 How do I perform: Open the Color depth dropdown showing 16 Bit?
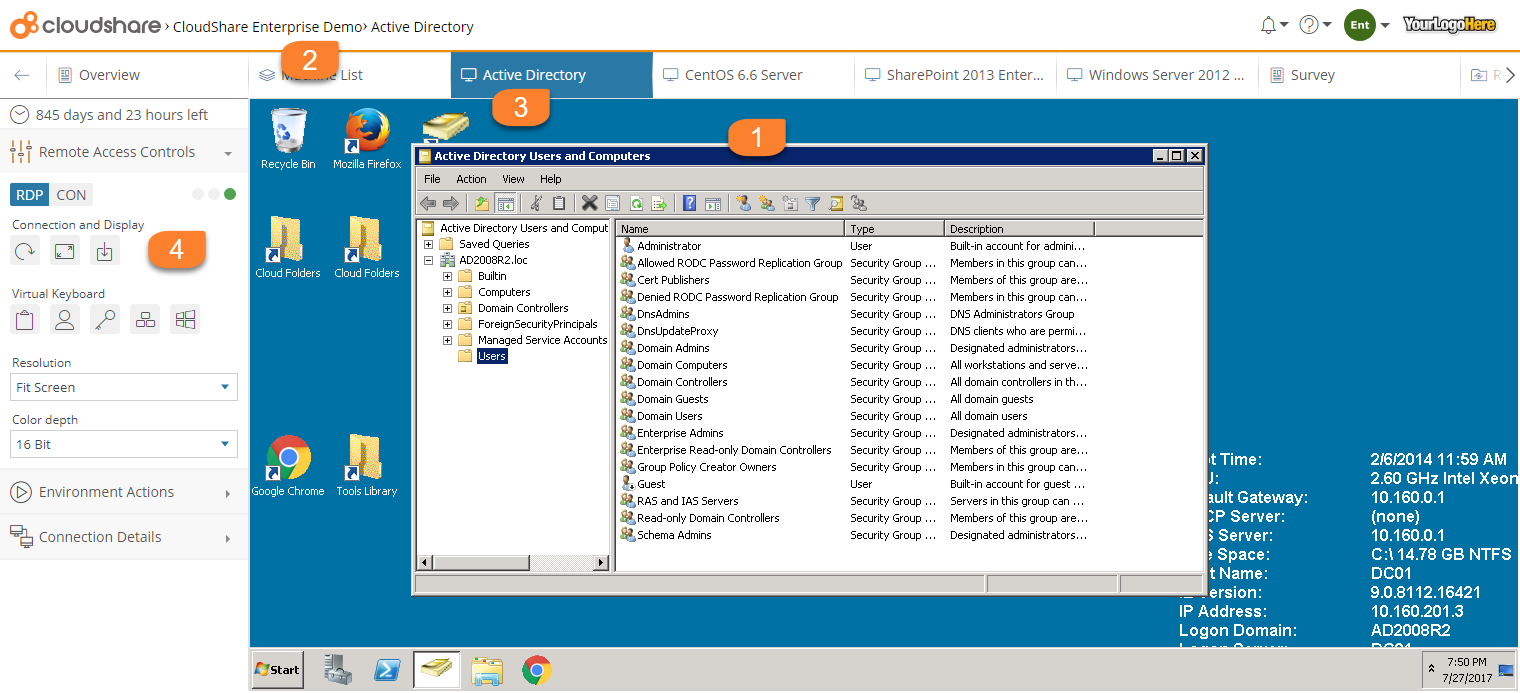point(125,444)
